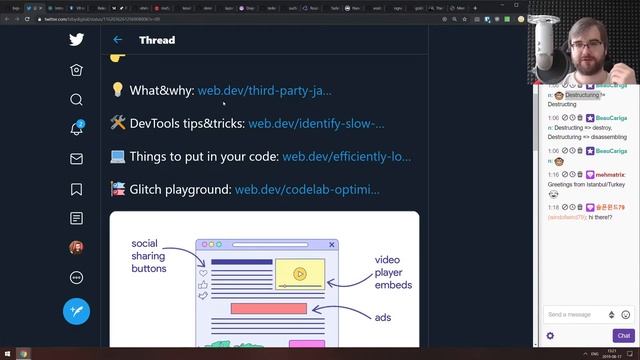Open the emote picker smiley icon

click(x=625, y=314)
